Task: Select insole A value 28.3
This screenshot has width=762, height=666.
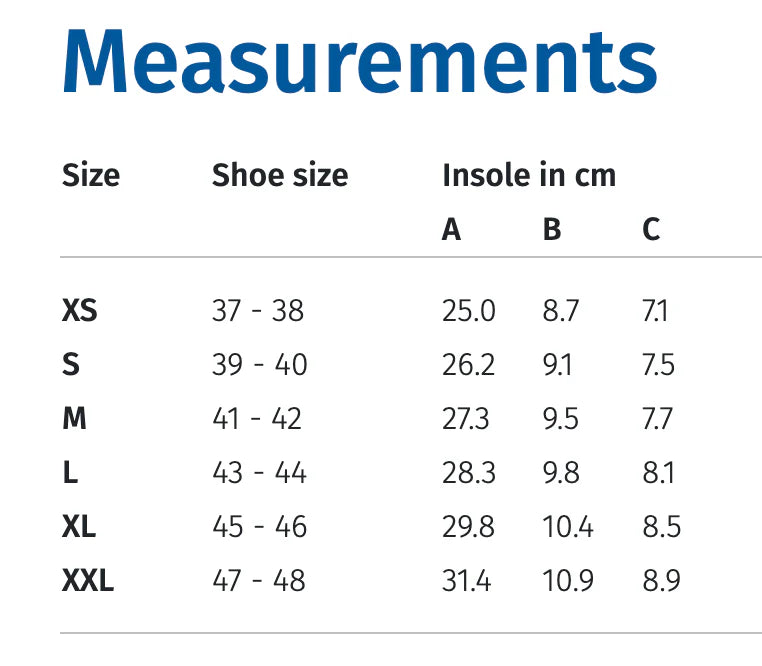Action: tap(468, 472)
